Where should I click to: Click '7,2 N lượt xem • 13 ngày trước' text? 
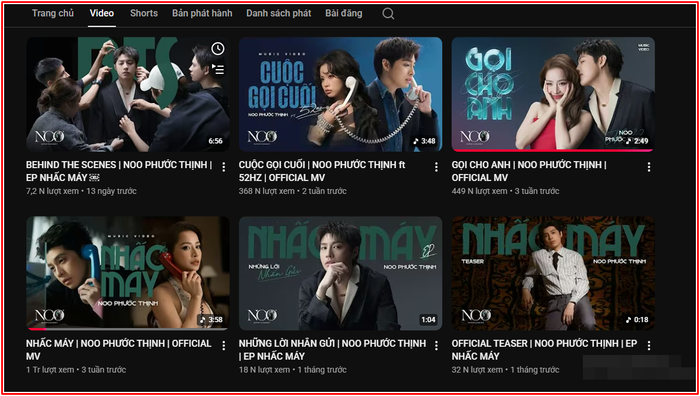click(81, 191)
